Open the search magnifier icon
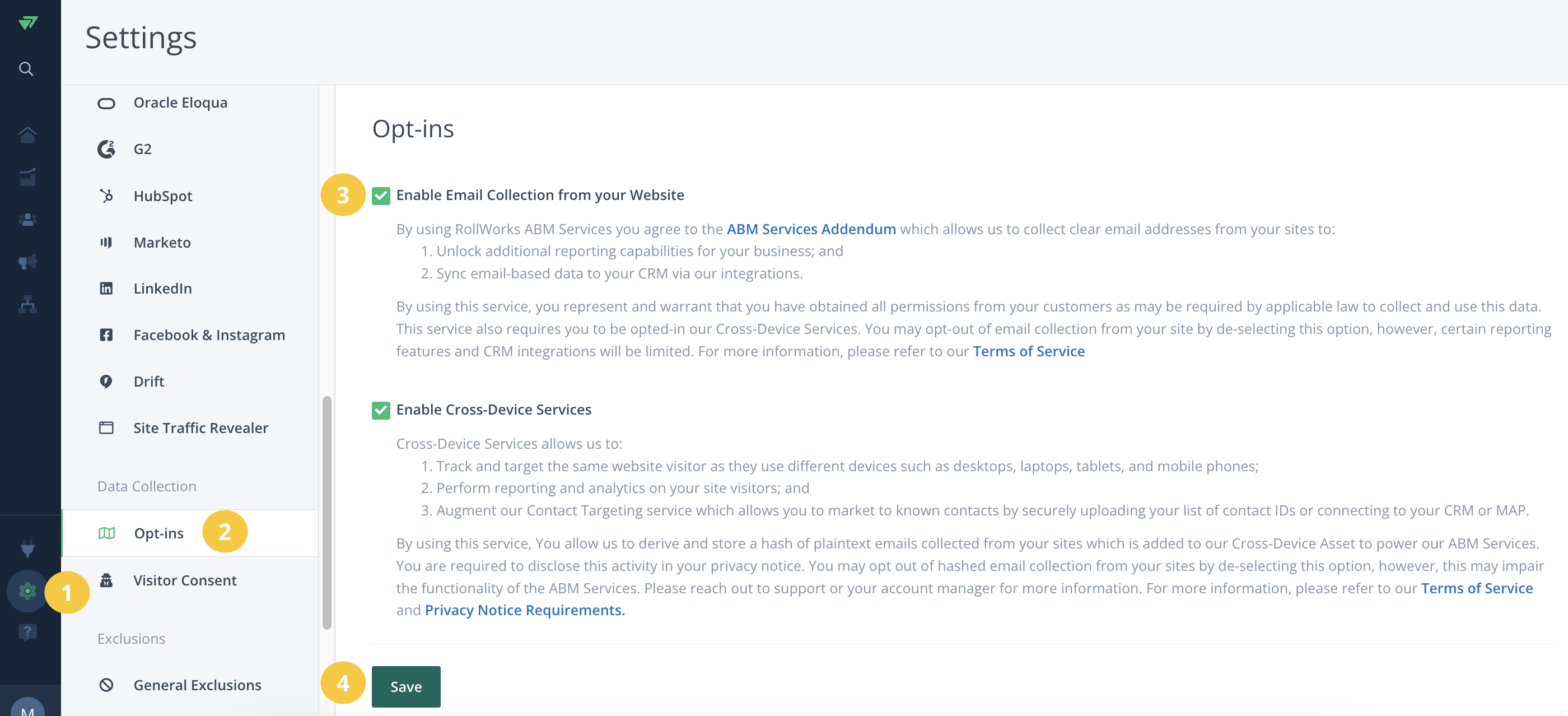The height and width of the screenshot is (716, 1568). 26,69
